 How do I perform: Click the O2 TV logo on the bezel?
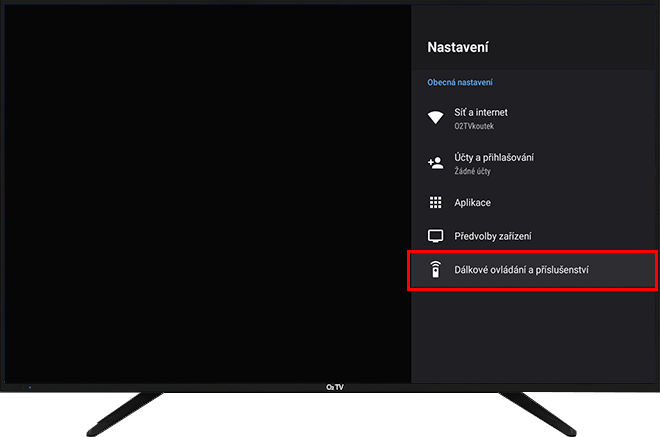tap(334, 387)
